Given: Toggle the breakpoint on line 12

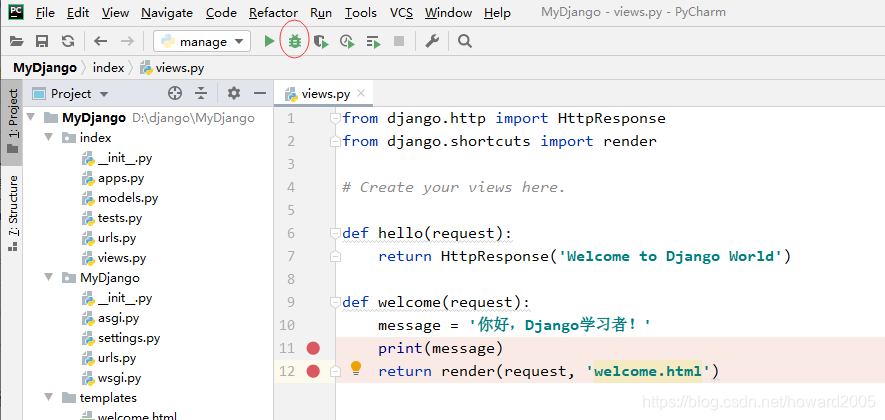Looking at the screenshot, I should 313,371.
